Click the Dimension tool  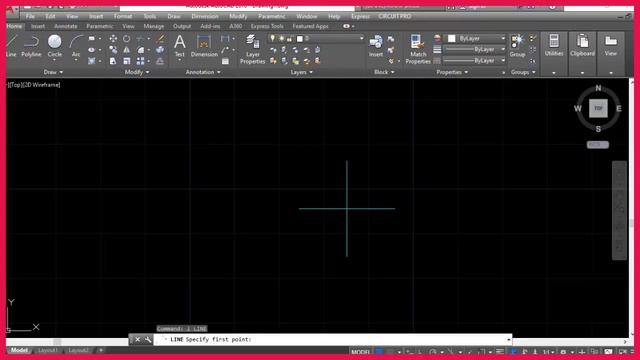(204, 46)
